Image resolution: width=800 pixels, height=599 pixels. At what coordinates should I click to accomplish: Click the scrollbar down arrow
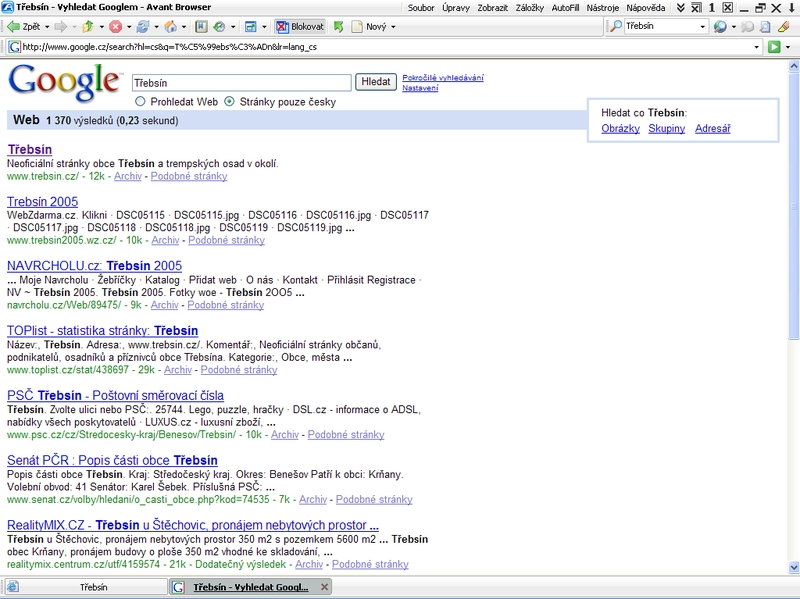pos(793,567)
